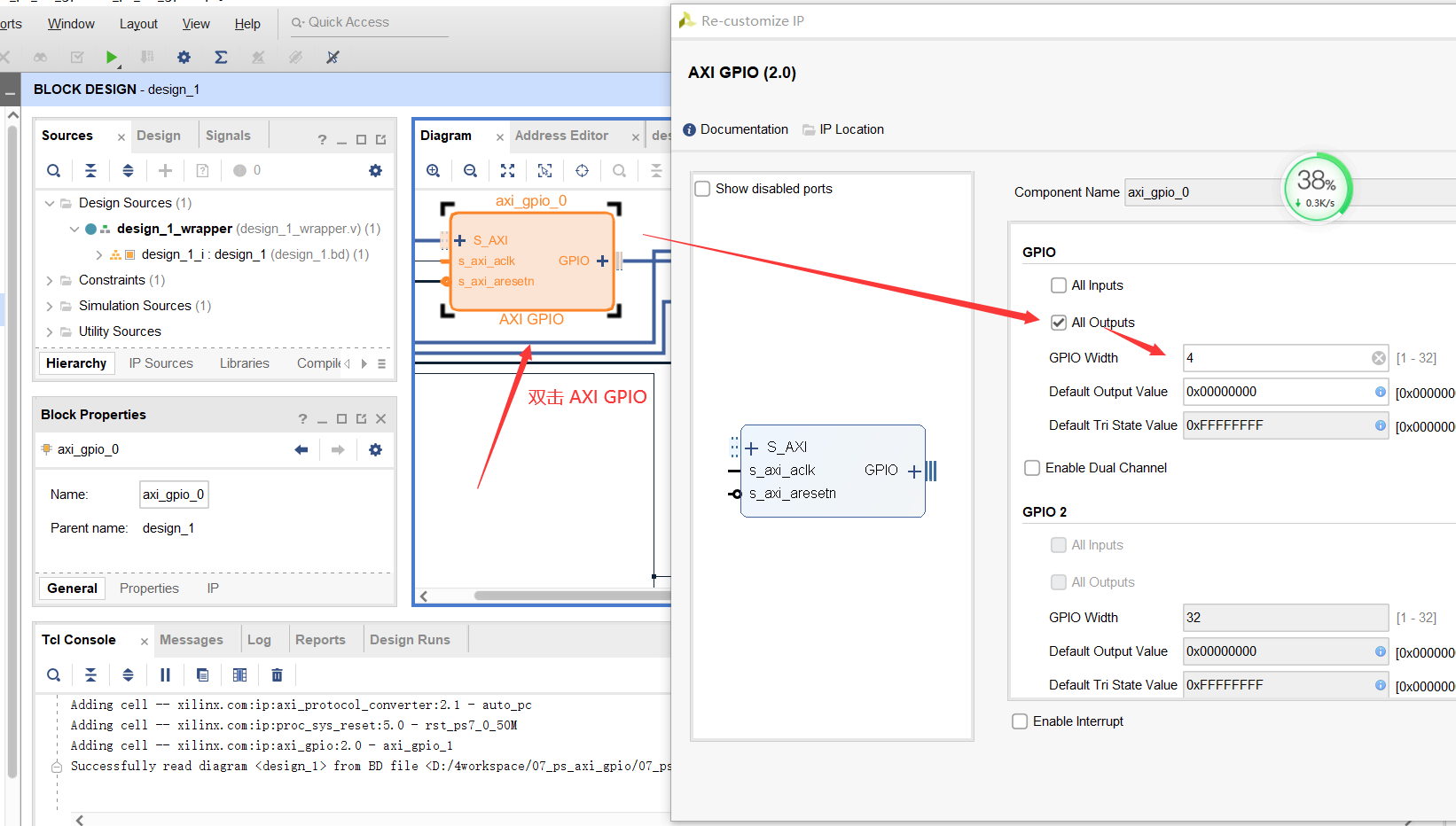Click Default Output Value field for GPIO
The width and height of the screenshot is (1456, 826).
coord(1286,392)
